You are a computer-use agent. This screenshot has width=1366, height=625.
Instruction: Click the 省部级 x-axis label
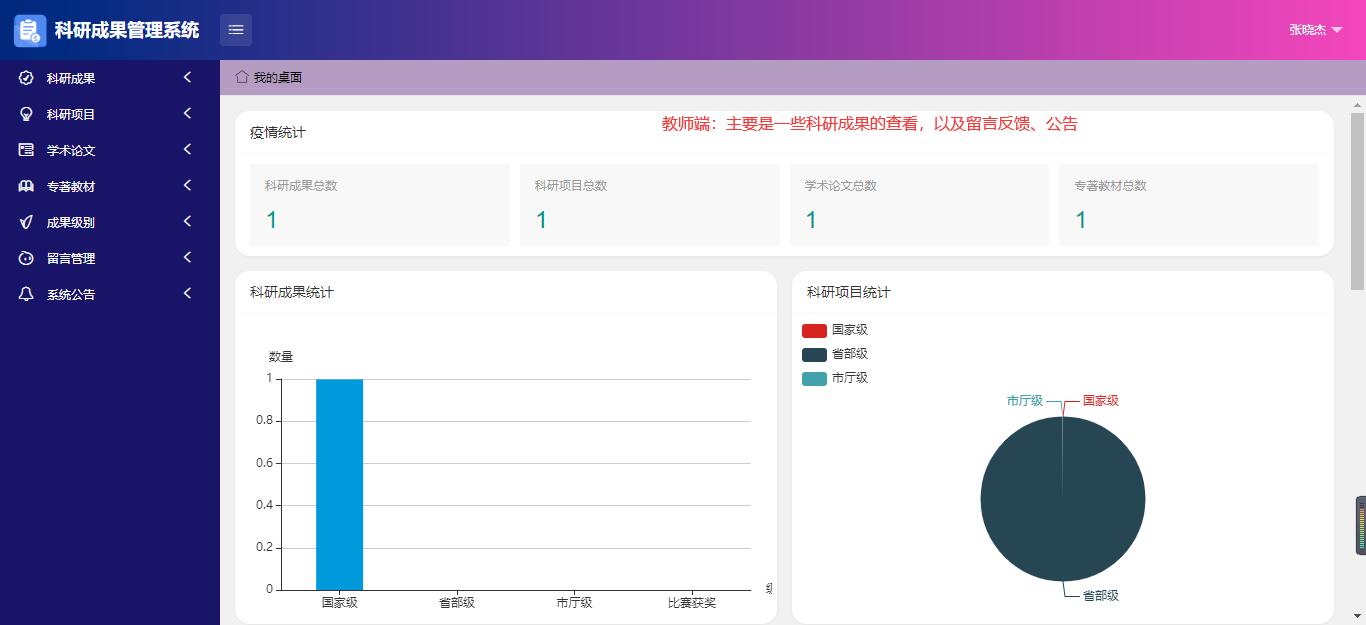click(x=457, y=603)
